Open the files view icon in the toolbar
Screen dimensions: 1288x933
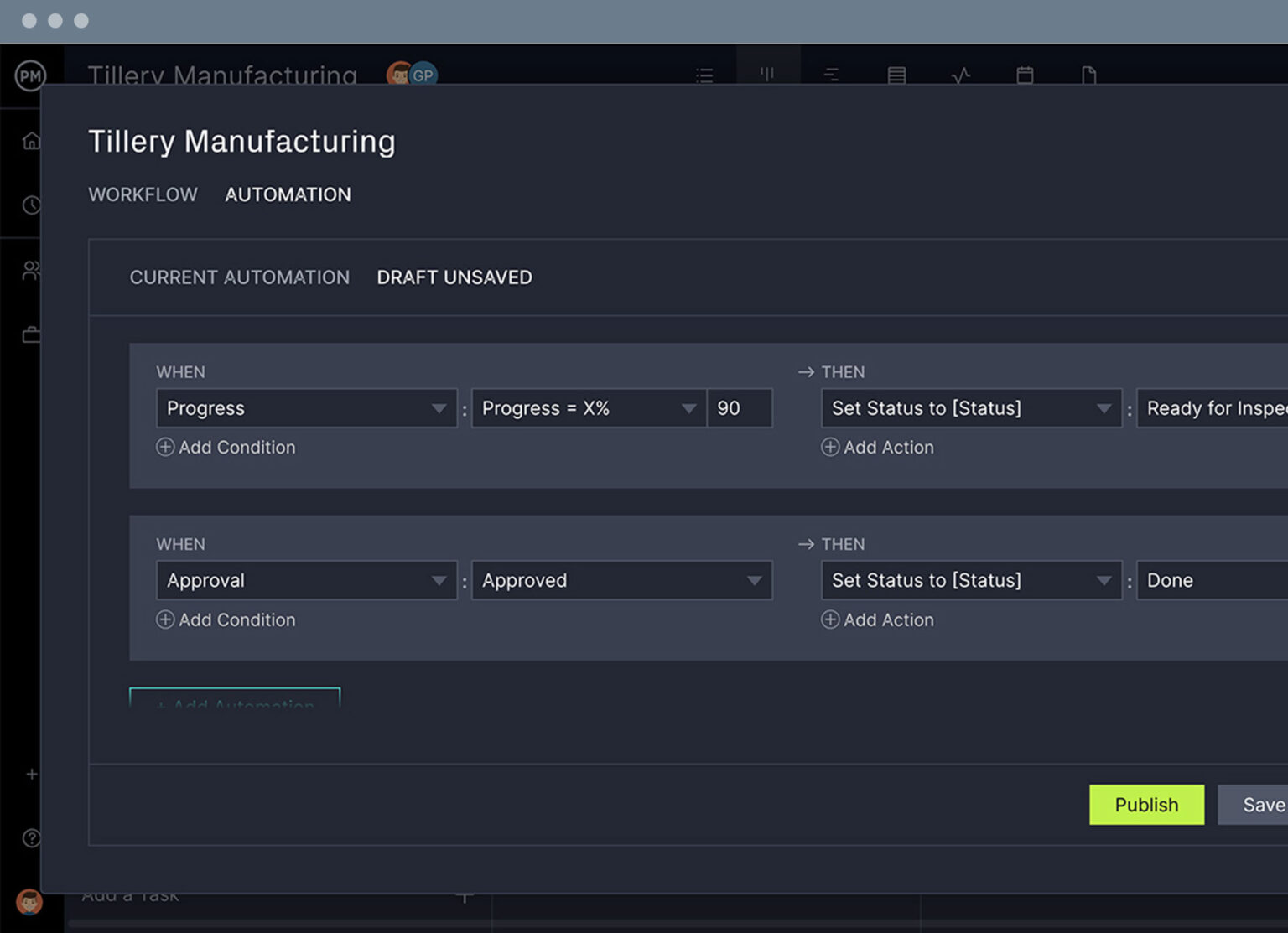pyautogui.click(x=1089, y=75)
